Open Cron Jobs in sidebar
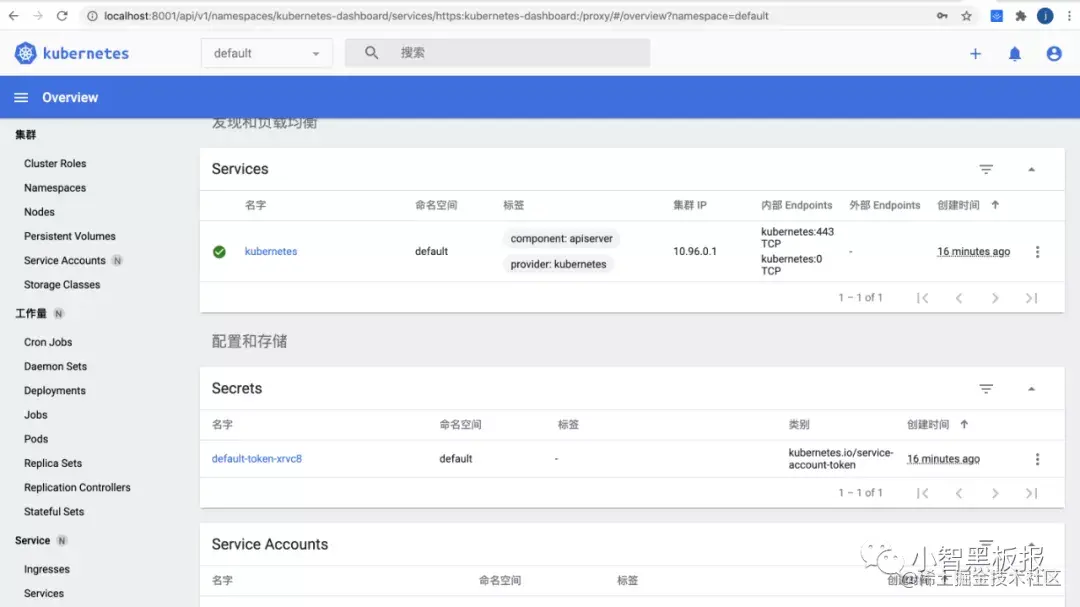 point(48,342)
